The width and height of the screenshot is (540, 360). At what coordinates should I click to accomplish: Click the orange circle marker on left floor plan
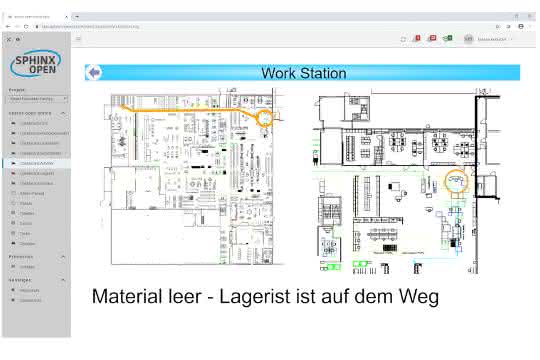coord(264,118)
